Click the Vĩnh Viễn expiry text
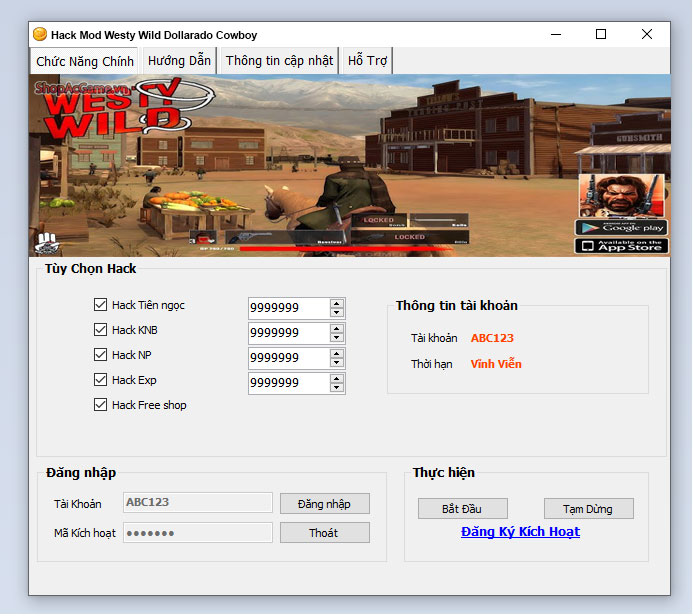 (496, 364)
